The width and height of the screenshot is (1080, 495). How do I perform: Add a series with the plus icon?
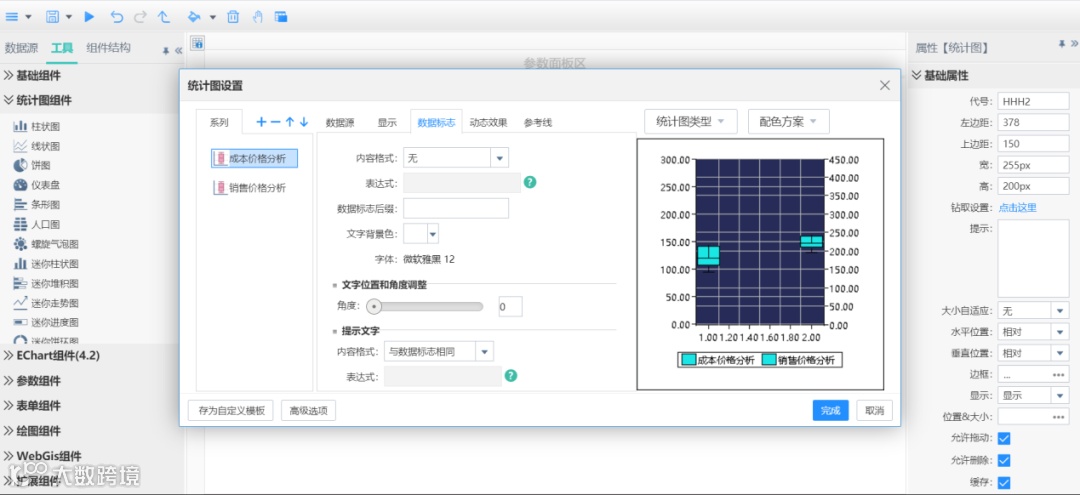261,123
